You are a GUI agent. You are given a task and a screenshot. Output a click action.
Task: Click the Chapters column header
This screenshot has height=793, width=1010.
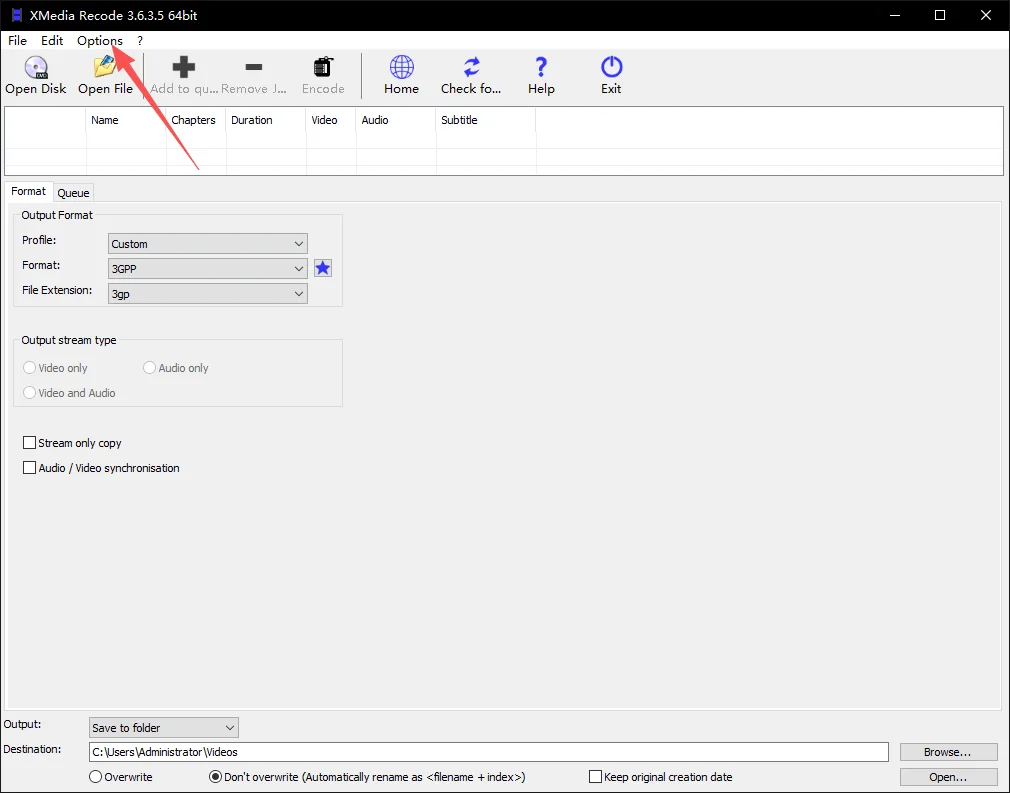point(196,120)
